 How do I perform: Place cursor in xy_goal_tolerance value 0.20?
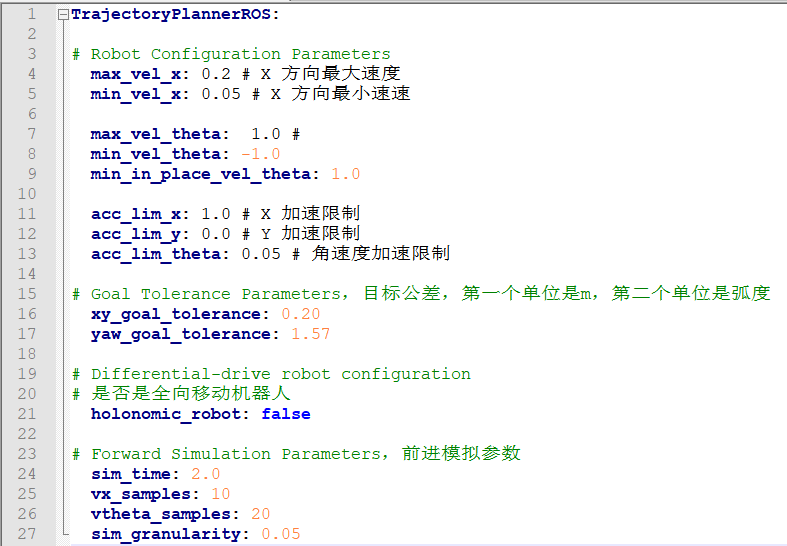(x=300, y=314)
